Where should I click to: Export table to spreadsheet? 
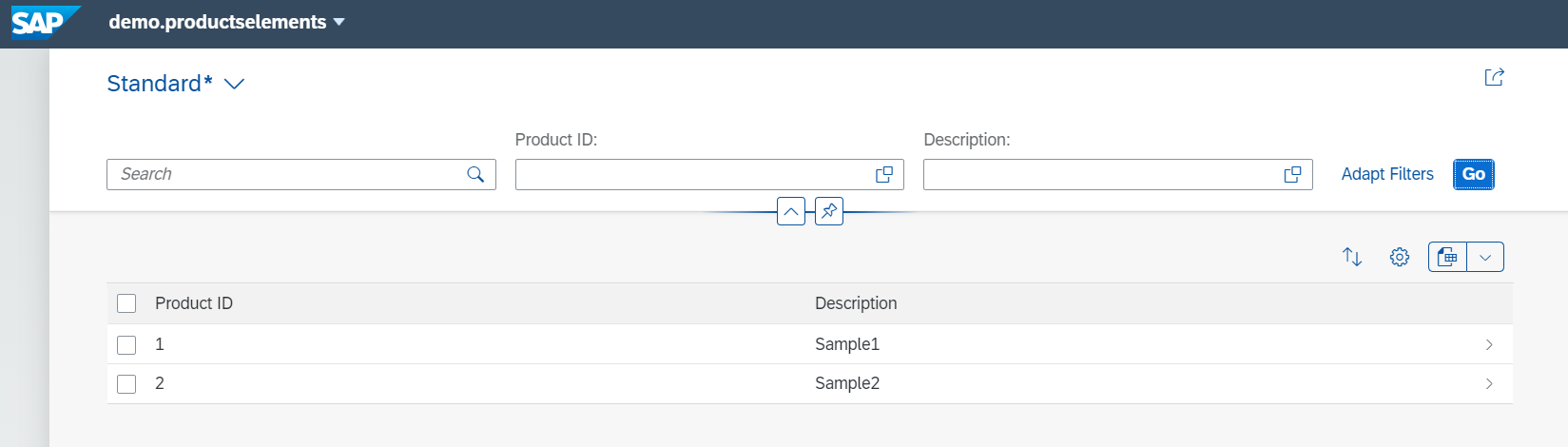(1447, 257)
